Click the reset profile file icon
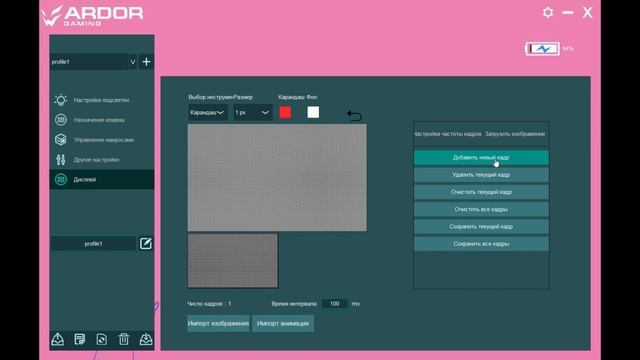Screen dimensions: 640x360 click(102, 339)
